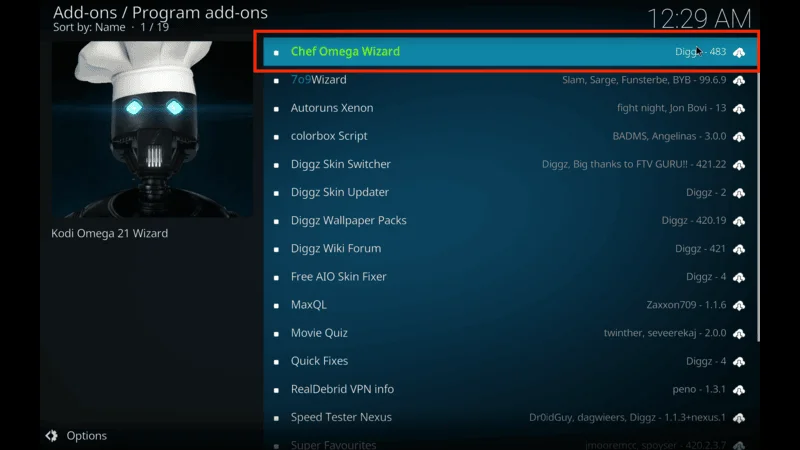Click cloud download icon for Chef Omega Wizard
The height and width of the screenshot is (450, 800).
pos(739,52)
